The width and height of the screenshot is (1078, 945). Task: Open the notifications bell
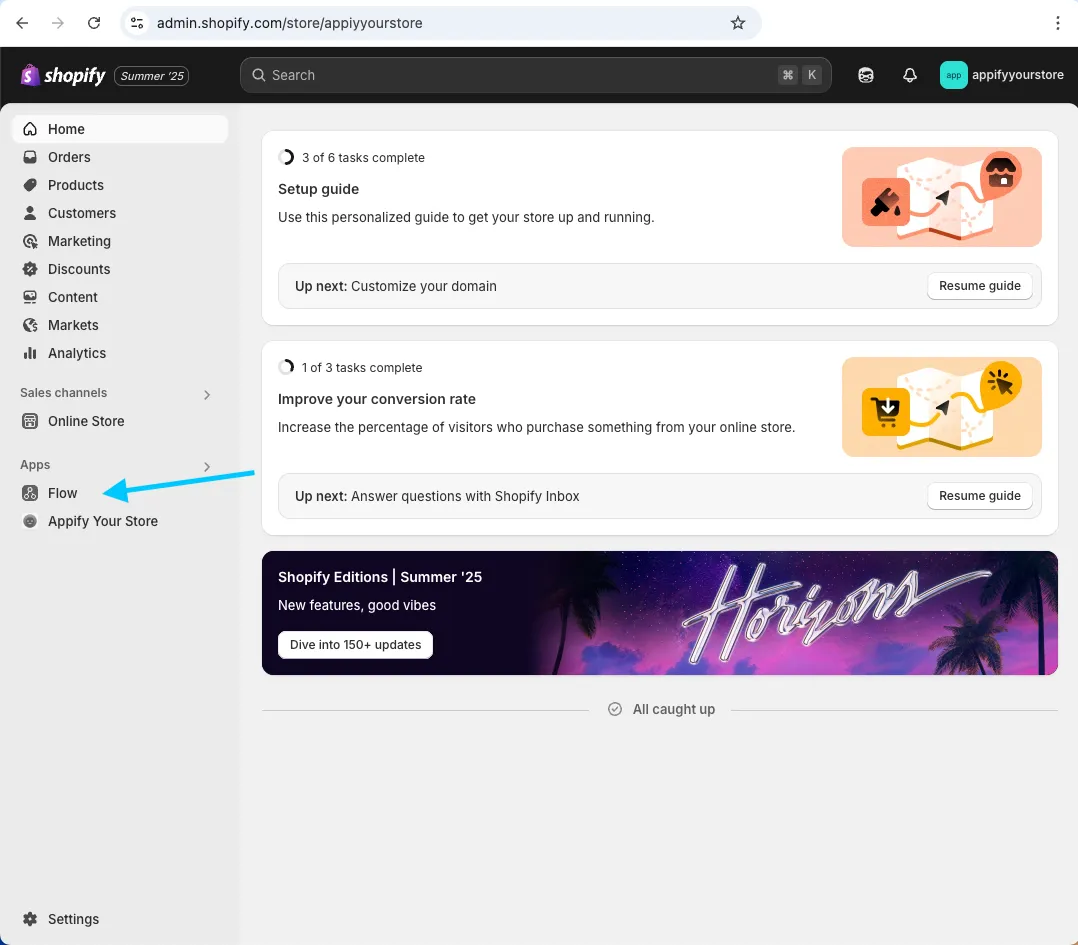coord(910,75)
